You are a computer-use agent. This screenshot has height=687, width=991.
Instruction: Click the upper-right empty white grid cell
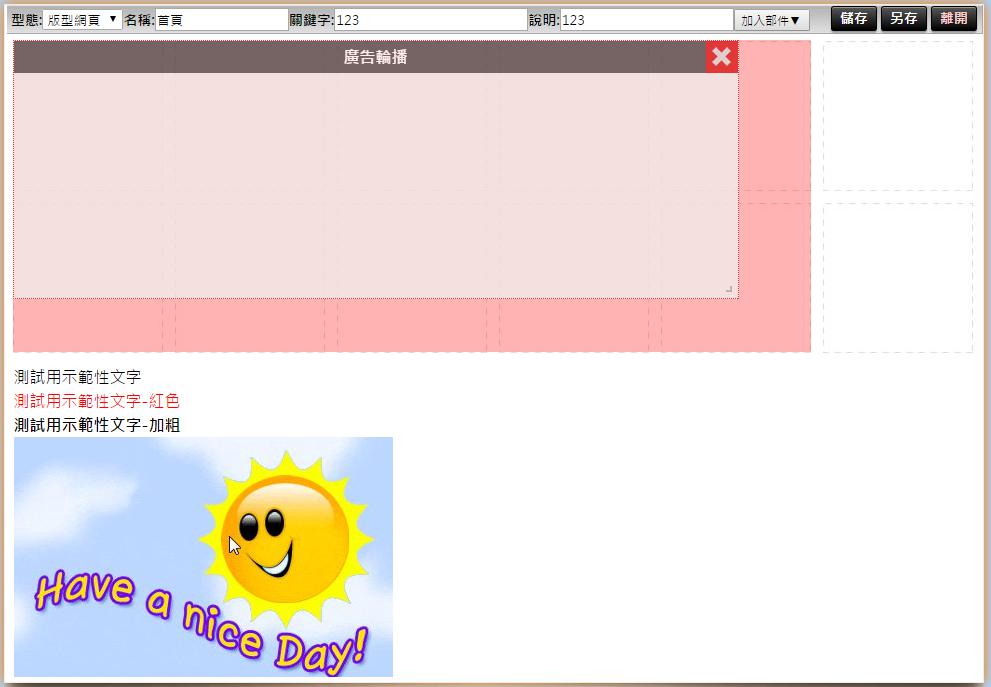[x=897, y=116]
